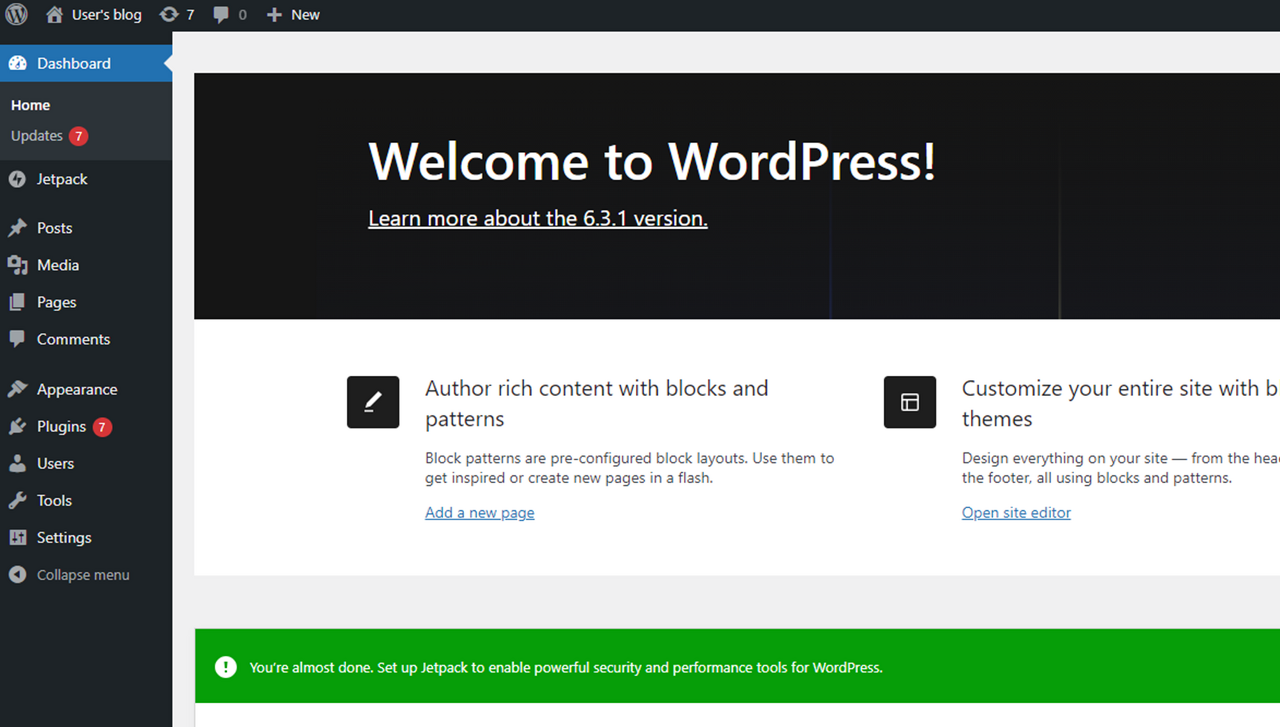Screen dimensions: 1280x727
Task: Open the Comments menu label in sidebar
Action: [73, 339]
